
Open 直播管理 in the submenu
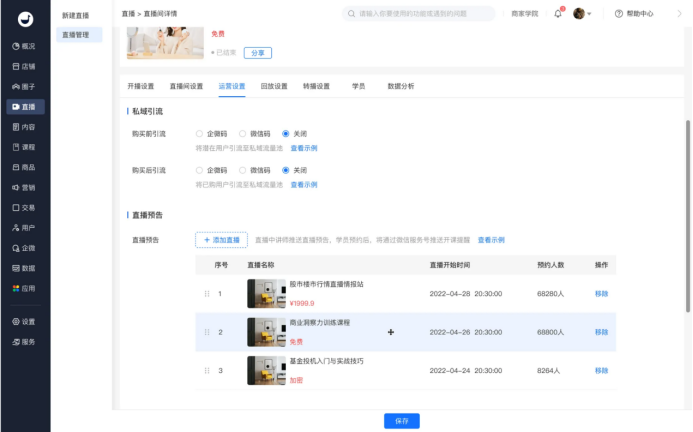click(x=79, y=34)
